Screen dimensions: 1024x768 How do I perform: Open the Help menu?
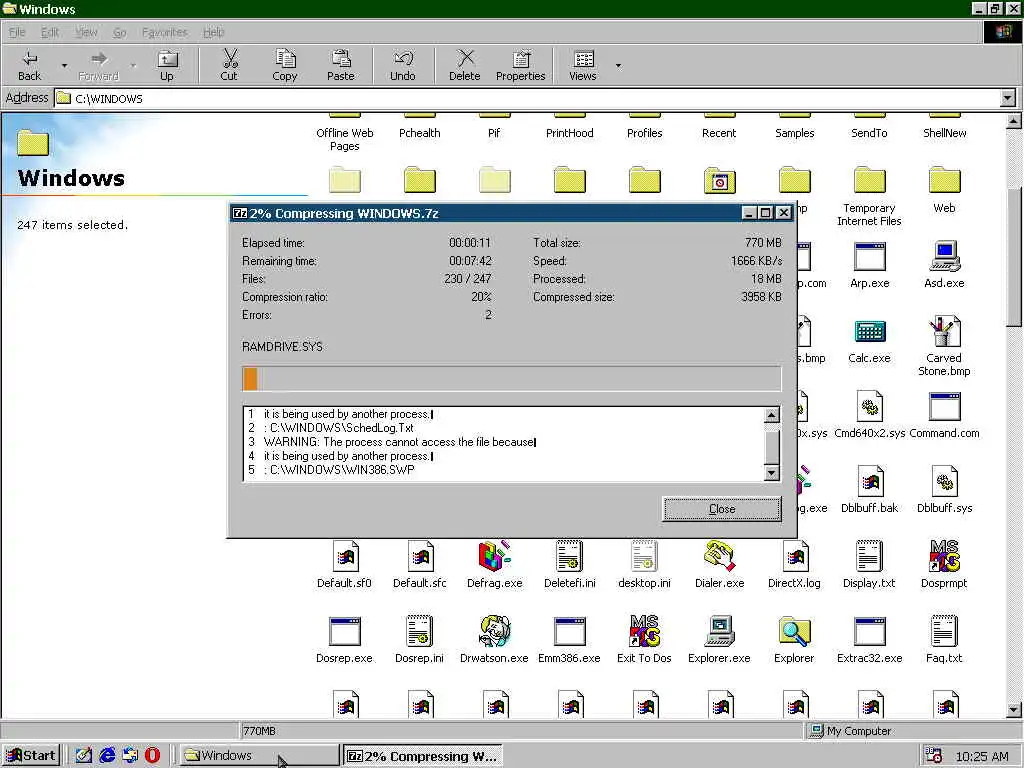[x=213, y=32]
